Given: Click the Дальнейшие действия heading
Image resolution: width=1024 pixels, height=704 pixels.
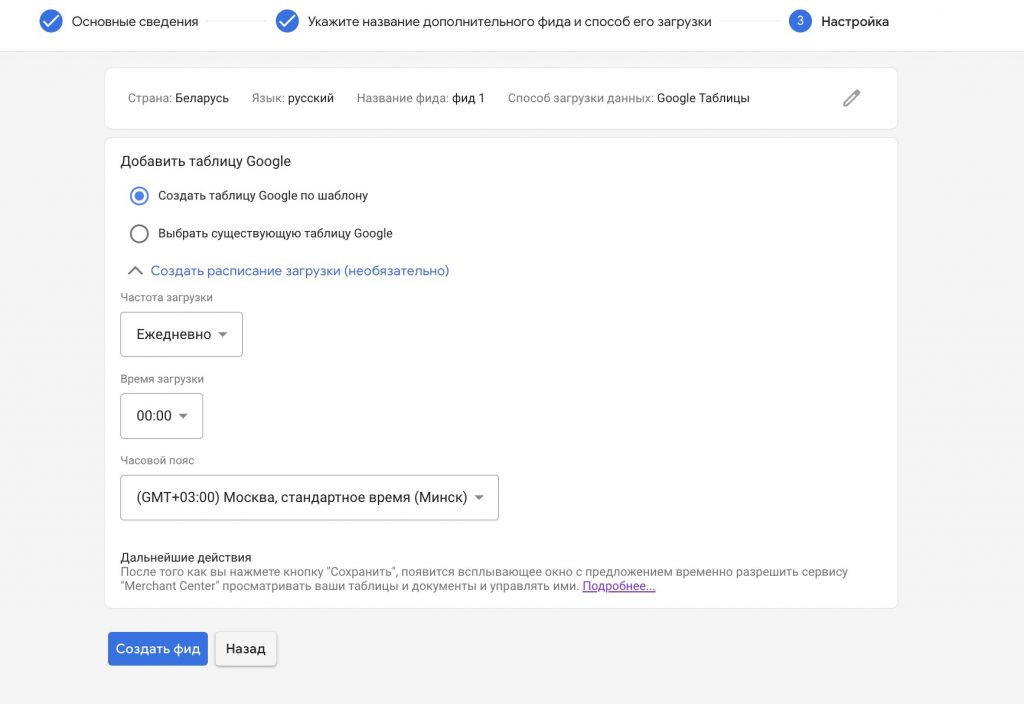Looking at the screenshot, I should (x=185, y=557).
